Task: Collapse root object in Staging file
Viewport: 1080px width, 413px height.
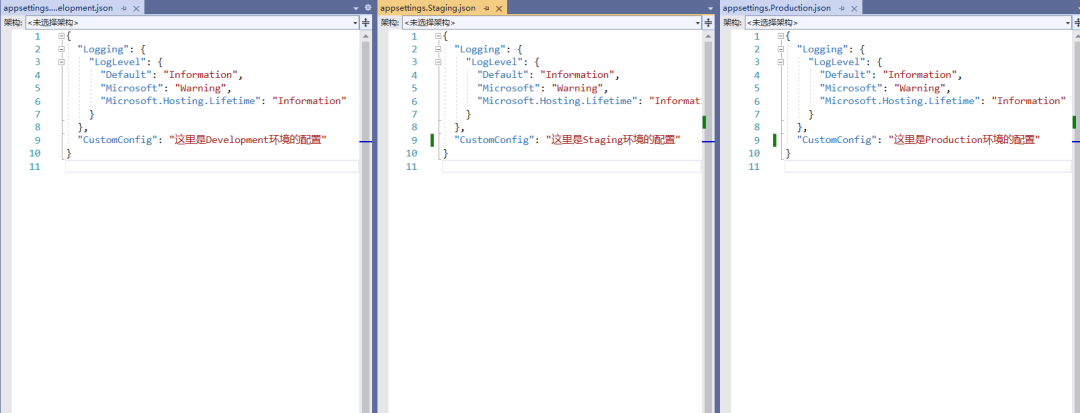Action: click(x=438, y=36)
